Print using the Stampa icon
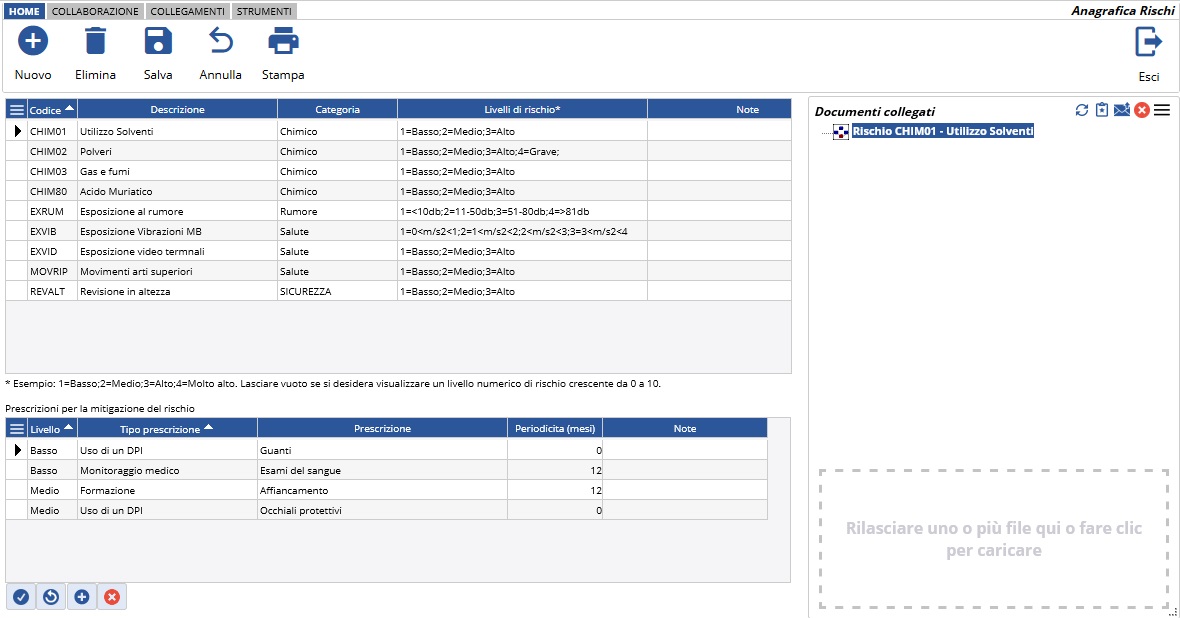The width and height of the screenshot is (1180, 618). pyautogui.click(x=283, y=42)
